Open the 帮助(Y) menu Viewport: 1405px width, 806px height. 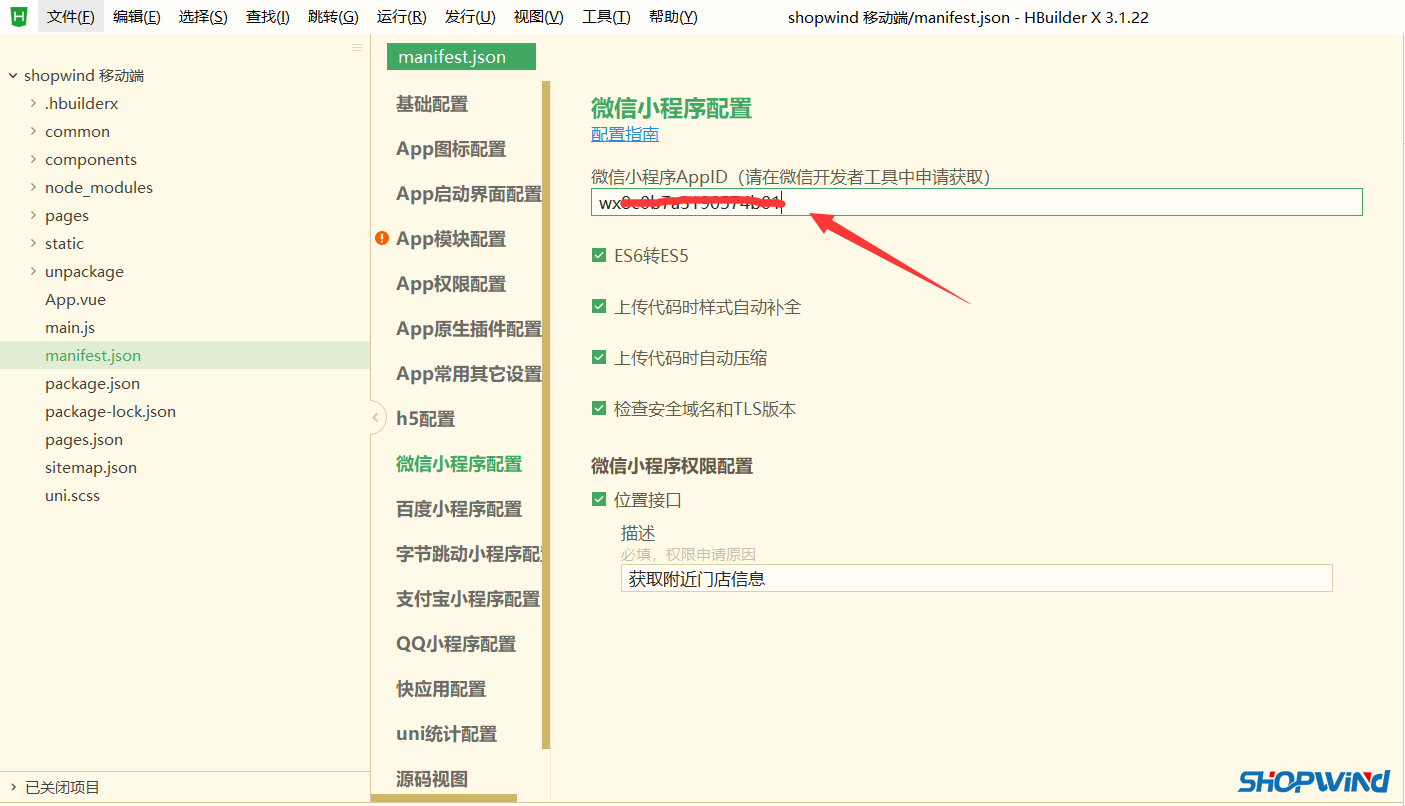(673, 17)
